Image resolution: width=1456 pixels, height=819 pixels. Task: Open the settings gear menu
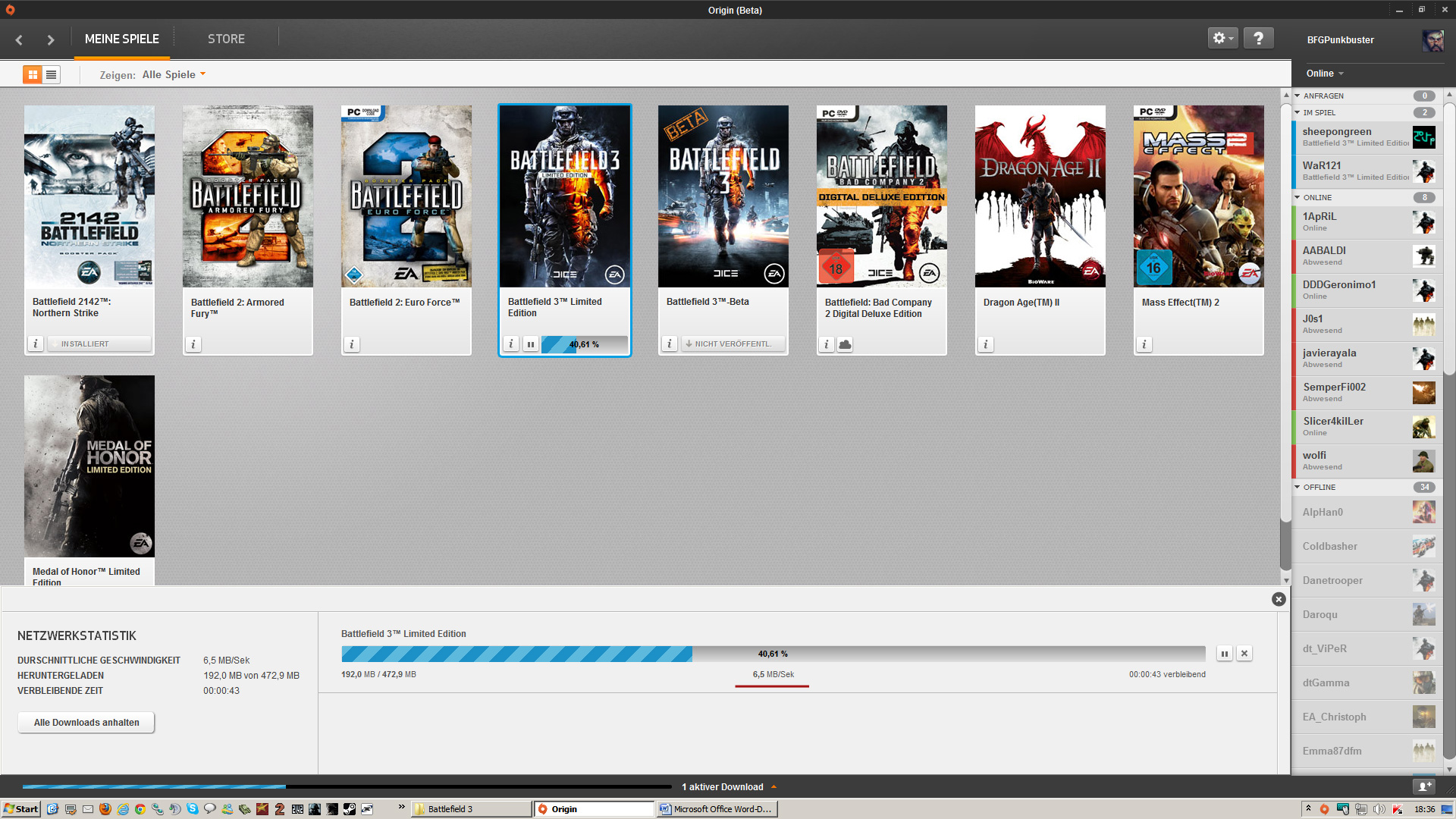[x=1222, y=38]
